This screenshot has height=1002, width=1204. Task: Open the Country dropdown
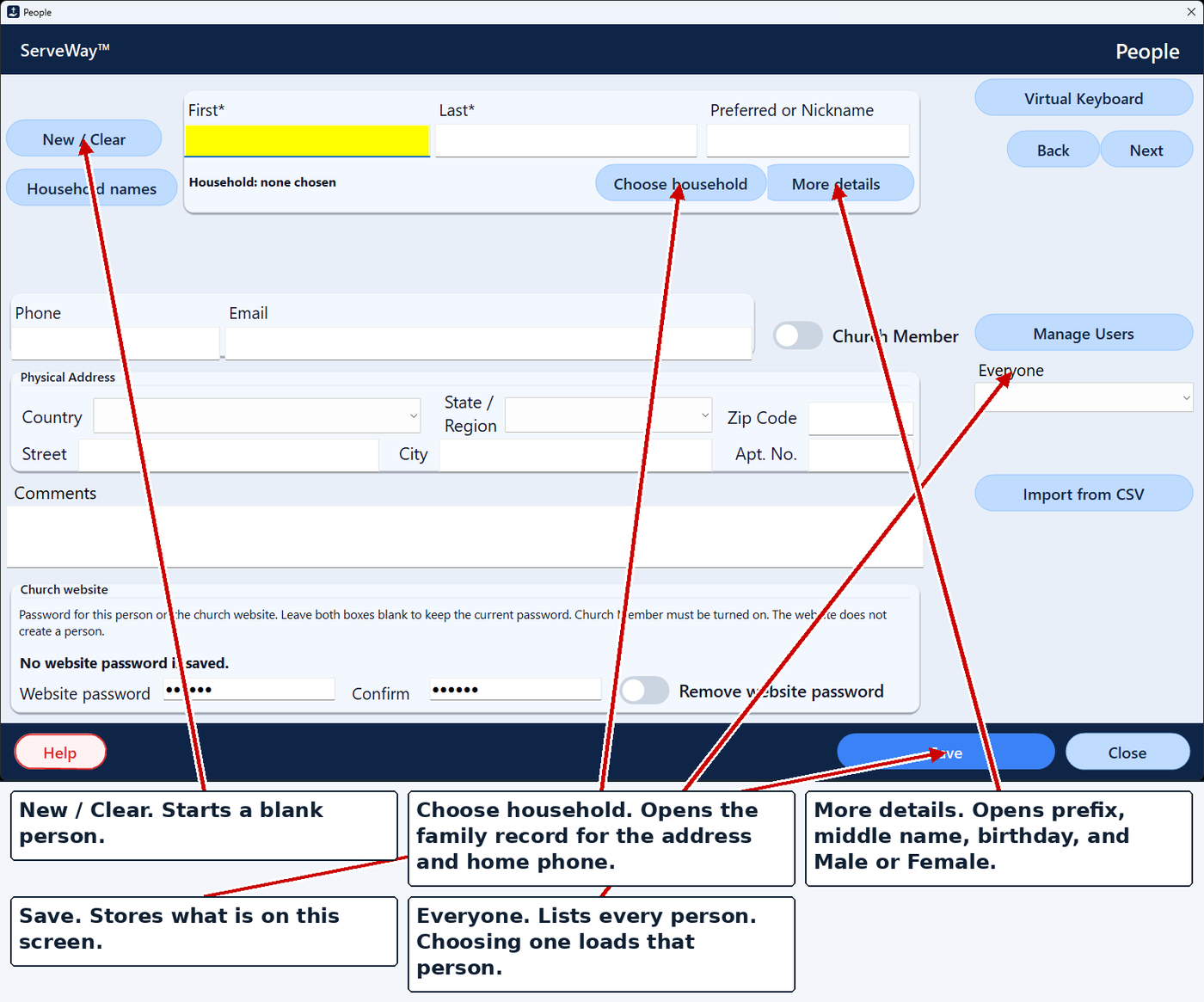click(x=257, y=416)
